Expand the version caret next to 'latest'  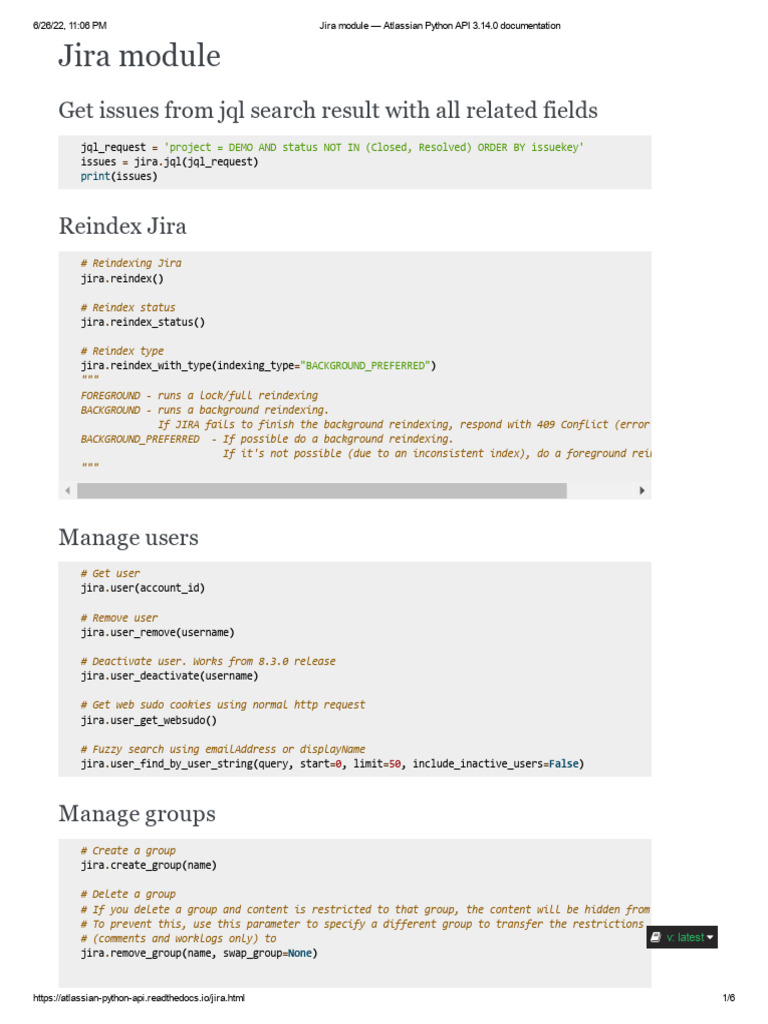pyautogui.click(x=710, y=937)
